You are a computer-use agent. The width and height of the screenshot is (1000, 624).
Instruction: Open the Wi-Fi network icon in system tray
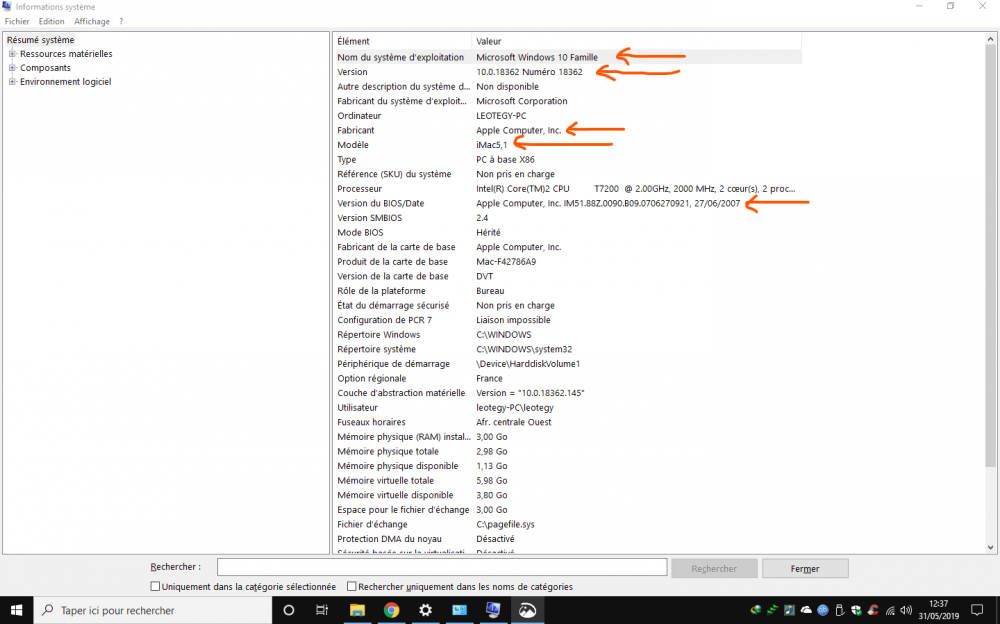888,610
